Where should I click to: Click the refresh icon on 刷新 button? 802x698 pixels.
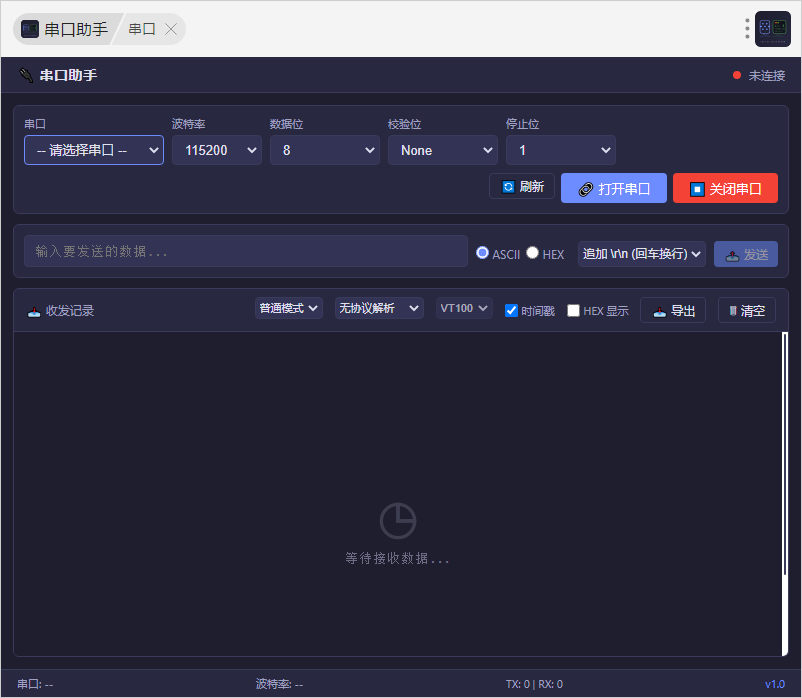(x=508, y=187)
